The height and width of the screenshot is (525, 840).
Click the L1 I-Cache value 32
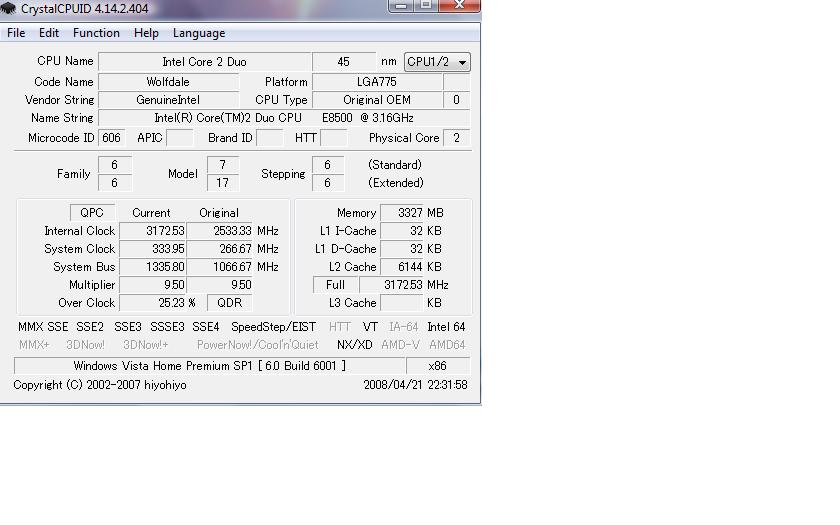coord(402,231)
